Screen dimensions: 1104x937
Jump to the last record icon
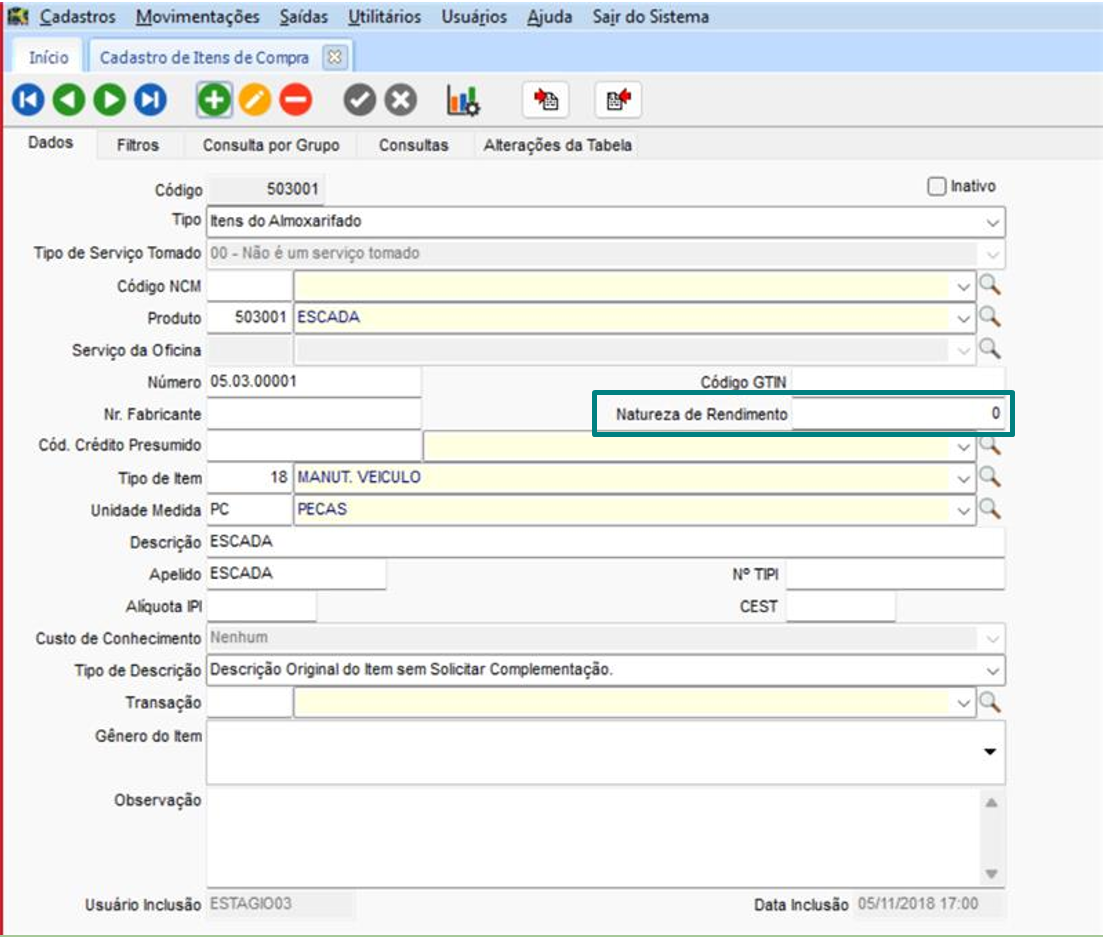(150, 100)
